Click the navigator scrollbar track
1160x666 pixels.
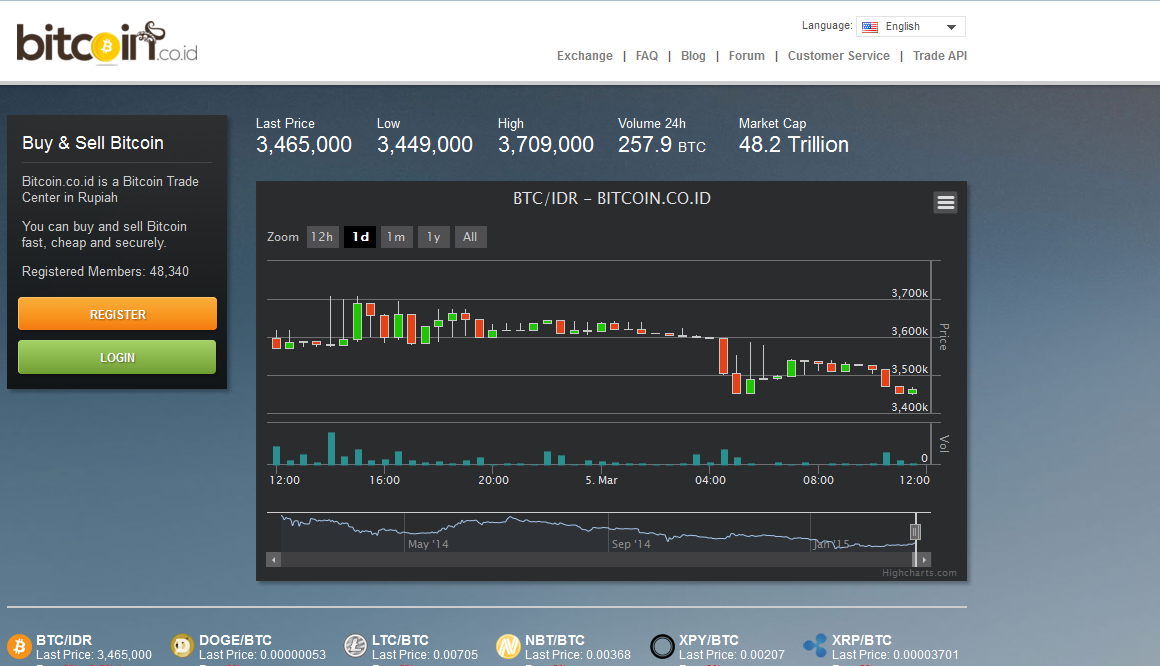pos(596,559)
